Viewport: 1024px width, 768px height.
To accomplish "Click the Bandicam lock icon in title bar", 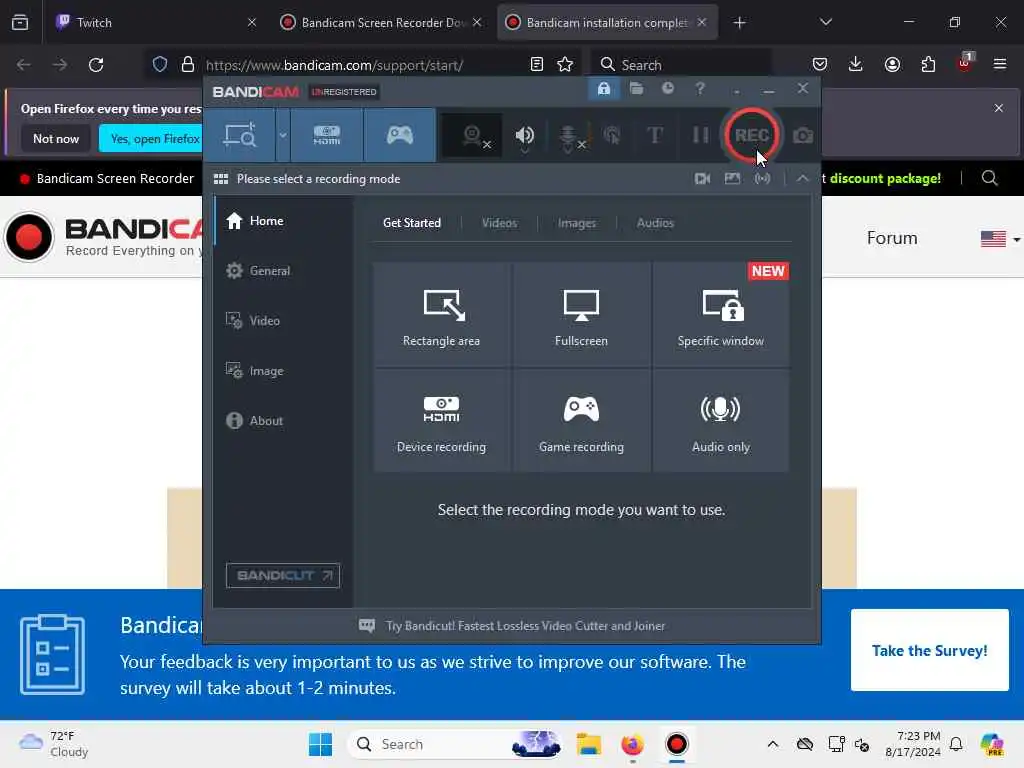I will click(603, 88).
